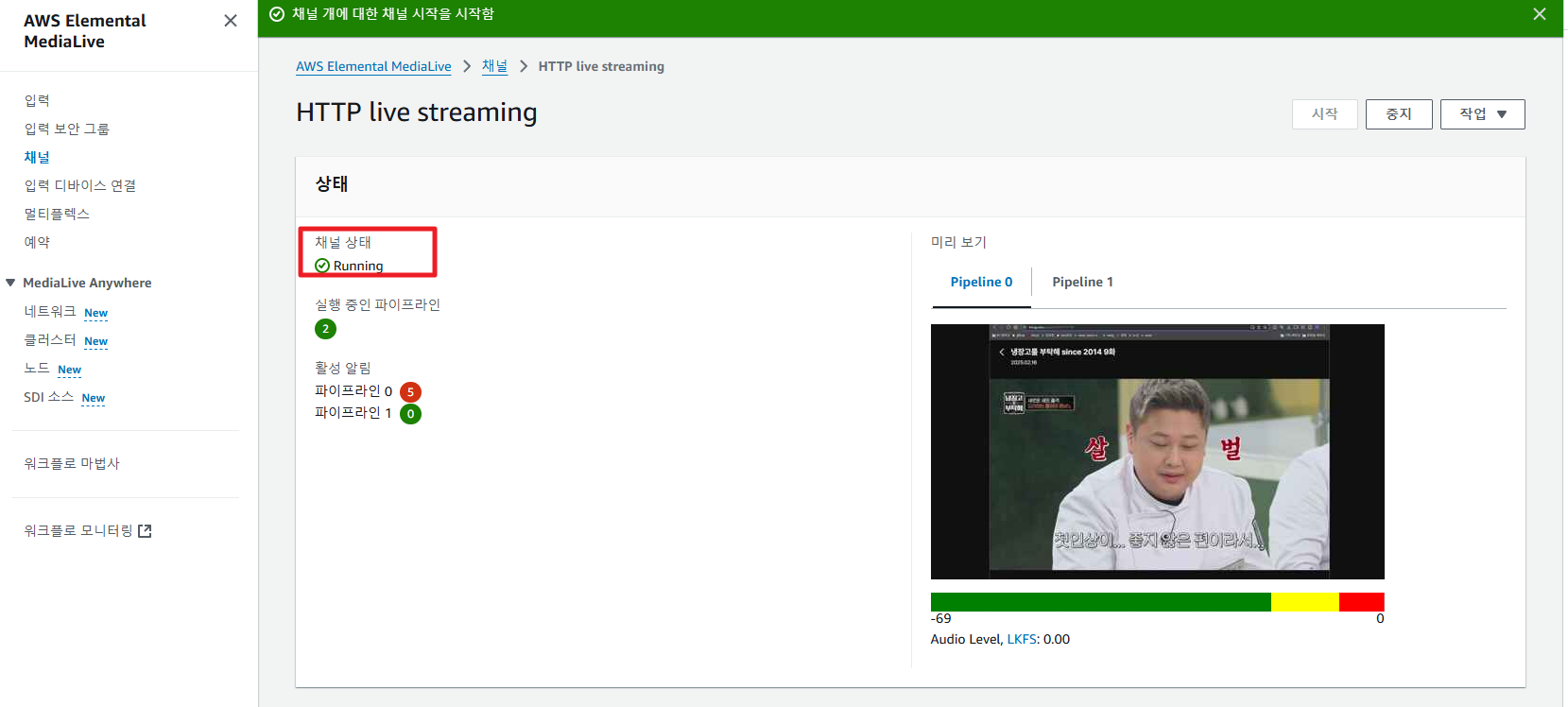This screenshot has width=1568, height=707.
Task: Click the 실행 중인 파이프라인 label
Action: (x=377, y=304)
